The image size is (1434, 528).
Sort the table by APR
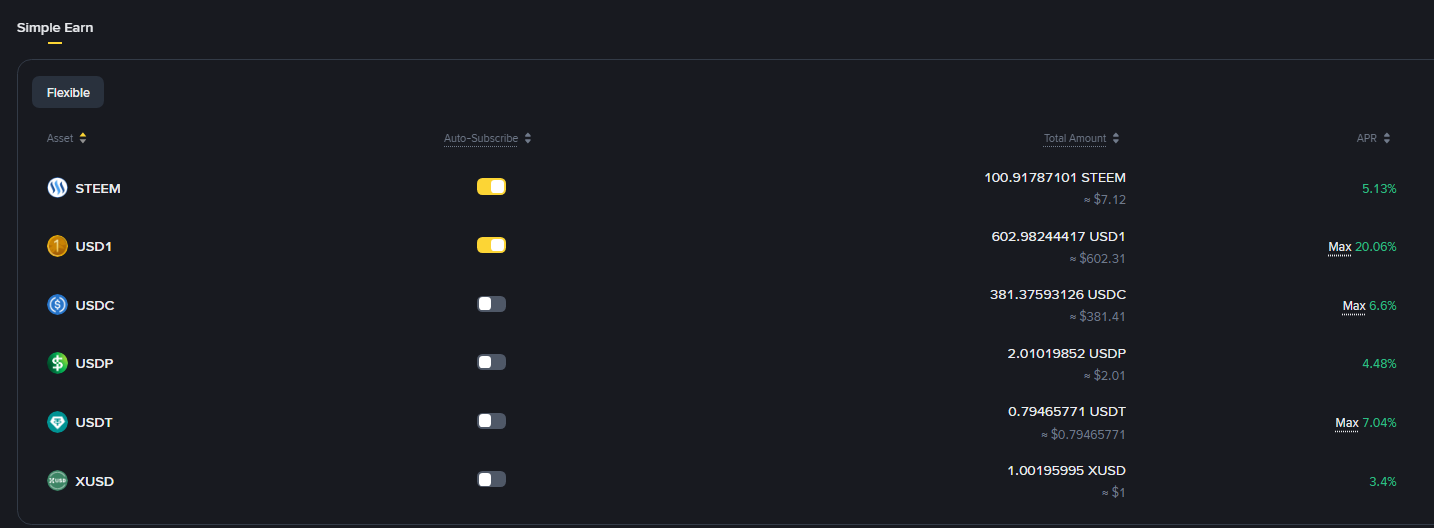pyautogui.click(x=1387, y=138)
